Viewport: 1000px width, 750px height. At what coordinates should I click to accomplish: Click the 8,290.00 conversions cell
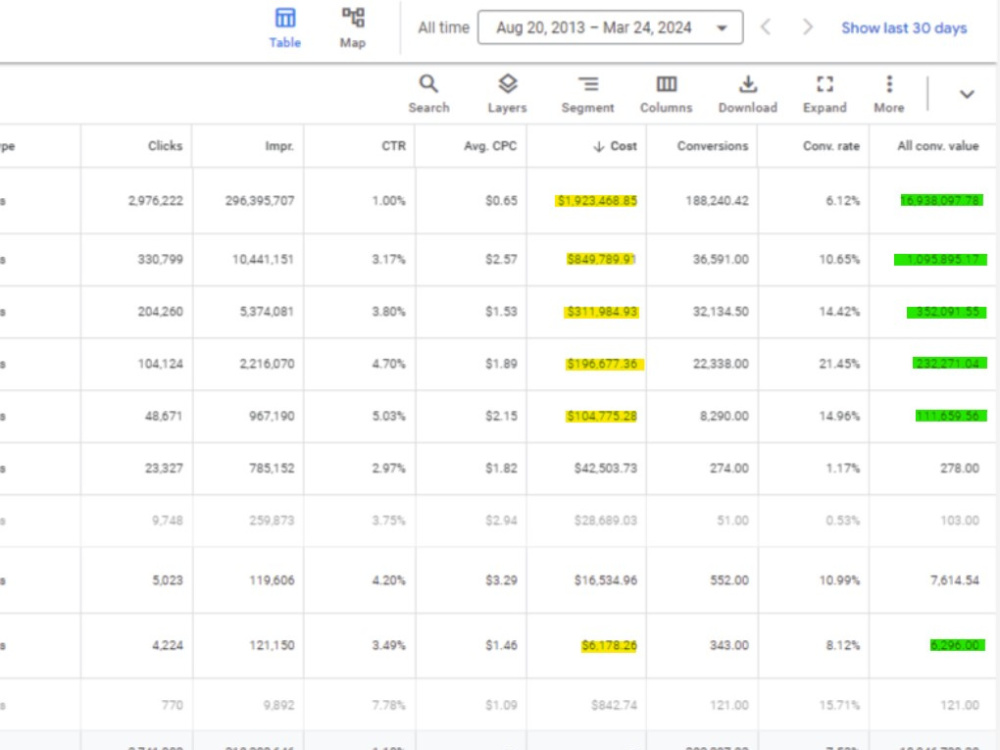click(x=724, y=416)
